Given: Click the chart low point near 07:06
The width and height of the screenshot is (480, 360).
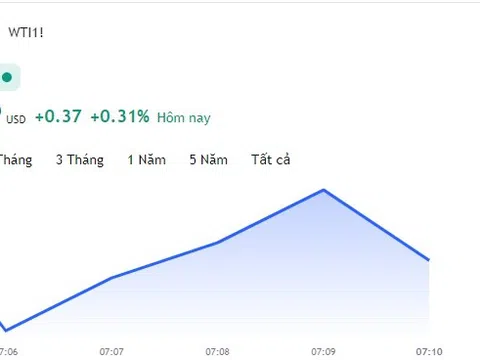Looking at the screenshot, I should click(6, 331).
